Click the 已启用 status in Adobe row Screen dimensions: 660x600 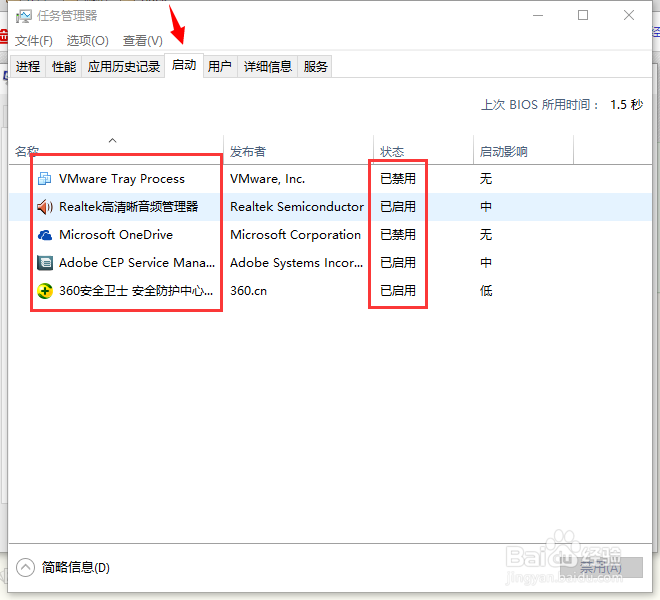tap(398, 263)
